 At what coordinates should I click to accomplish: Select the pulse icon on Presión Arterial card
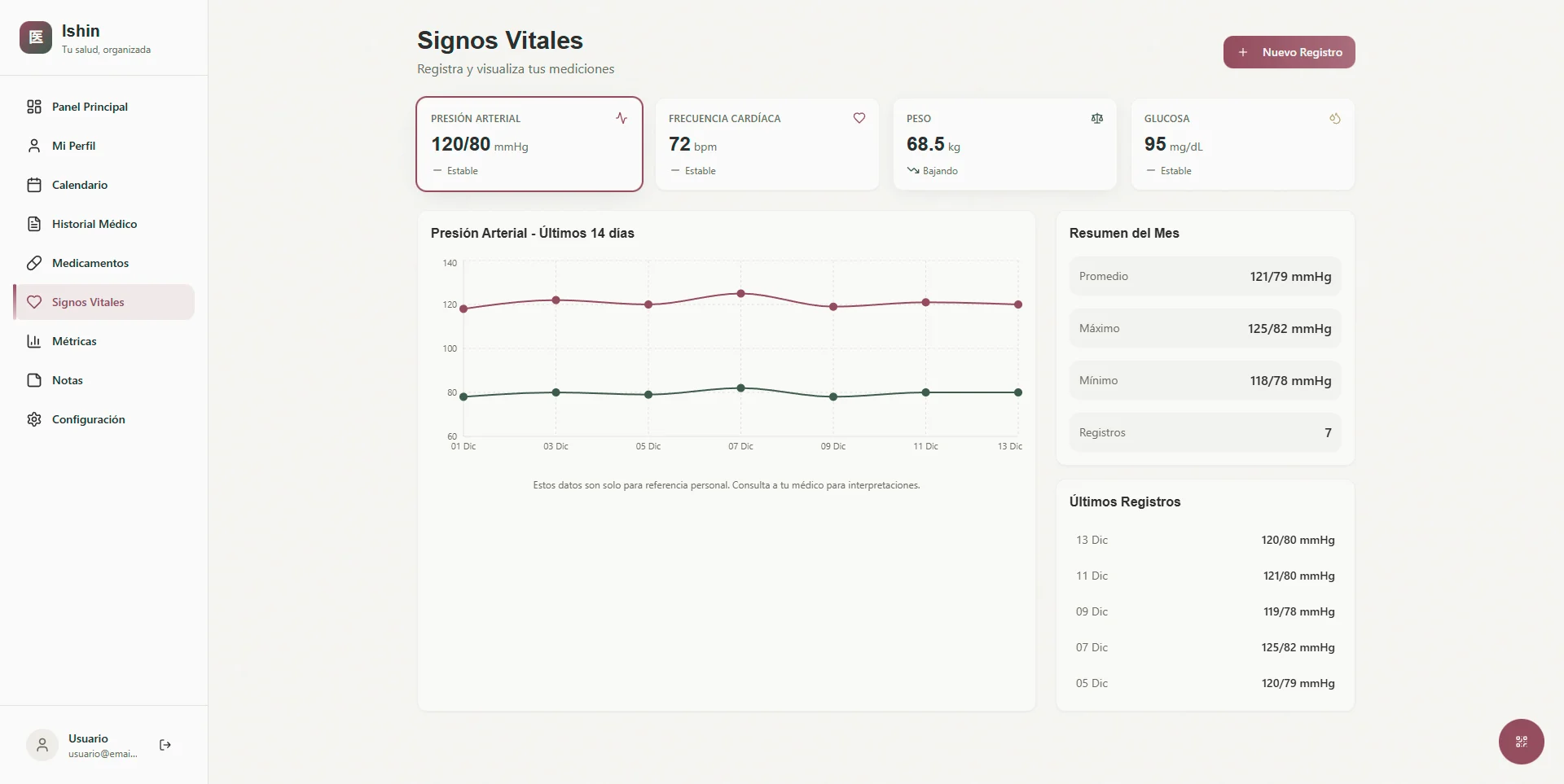622,118
